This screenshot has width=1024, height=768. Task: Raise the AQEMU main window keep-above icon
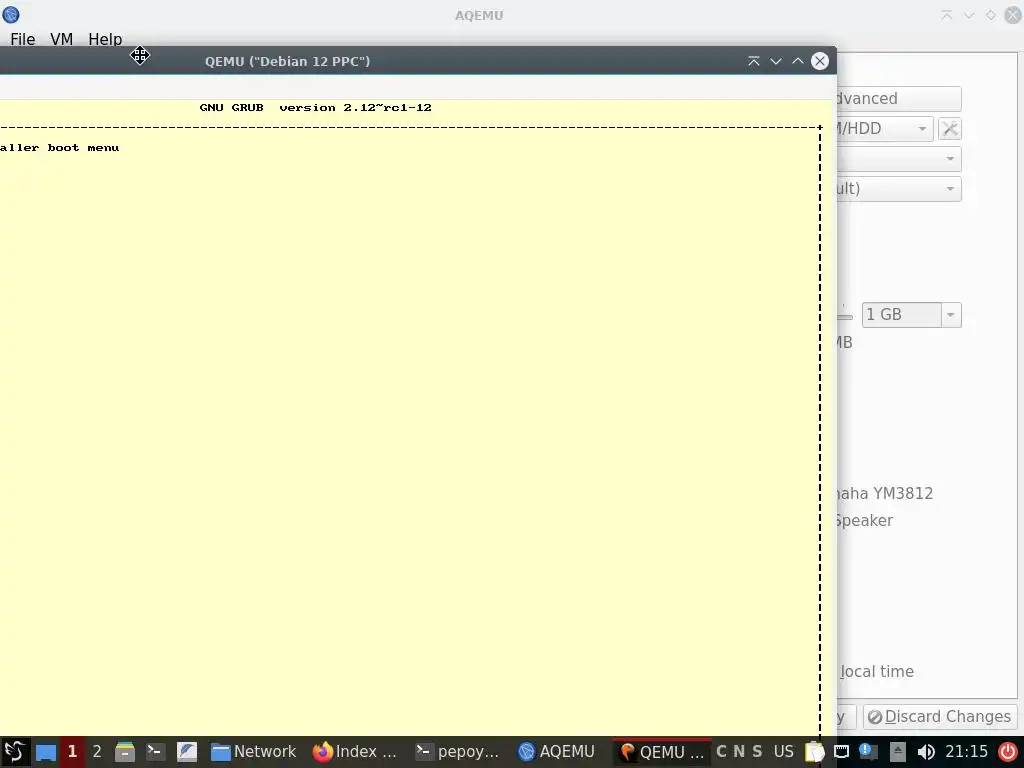[x=947, y=15]
